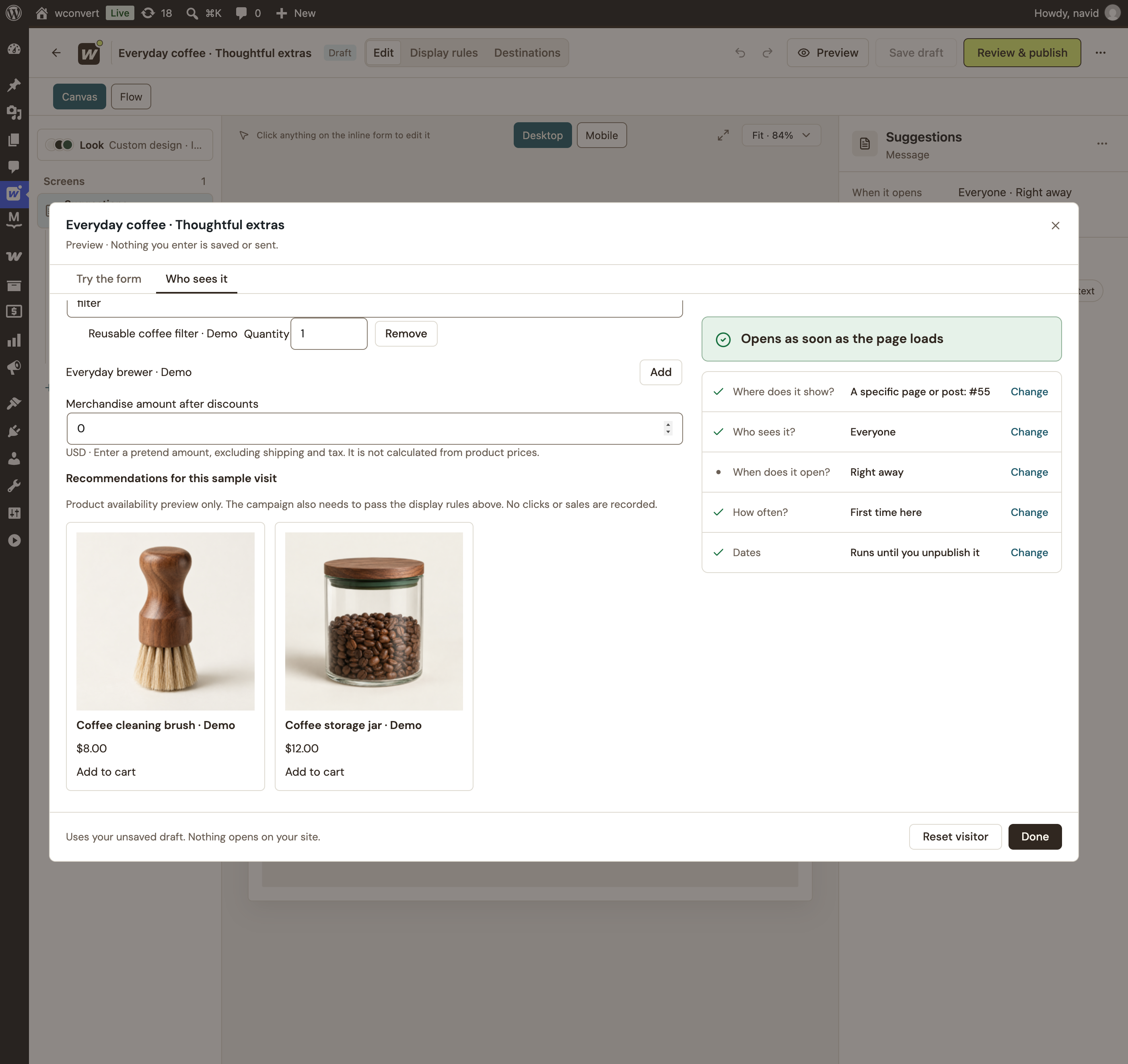Open Comments bubble icon in sidebar
The height and width of the screenshot is (1064, 1128).
(14, 167)
